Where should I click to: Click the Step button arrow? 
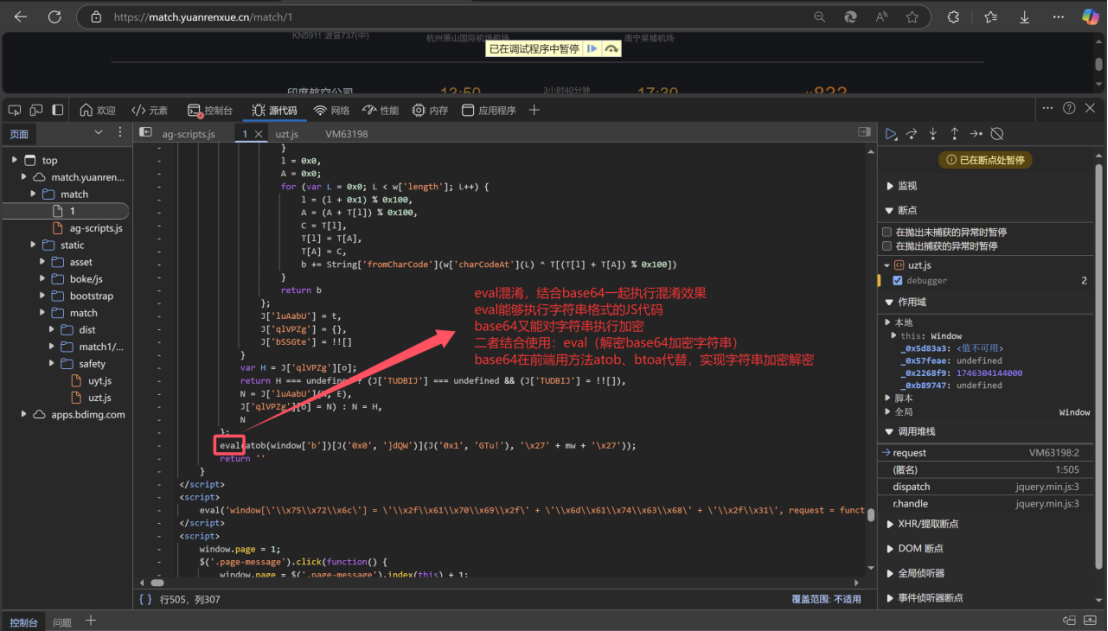pos(976,134)
